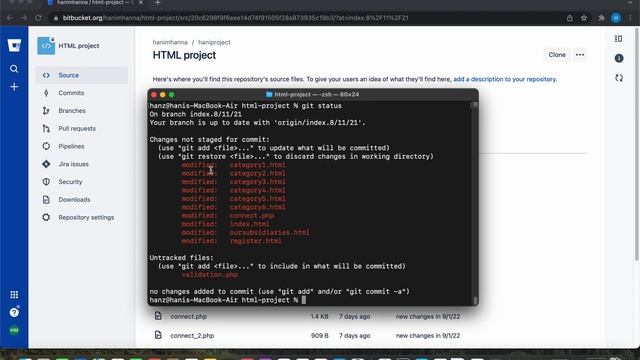The height and width of the screenshot is (360, 640).
Task: Click the HTML project repository avatar
Action: (x=46, y=46)
